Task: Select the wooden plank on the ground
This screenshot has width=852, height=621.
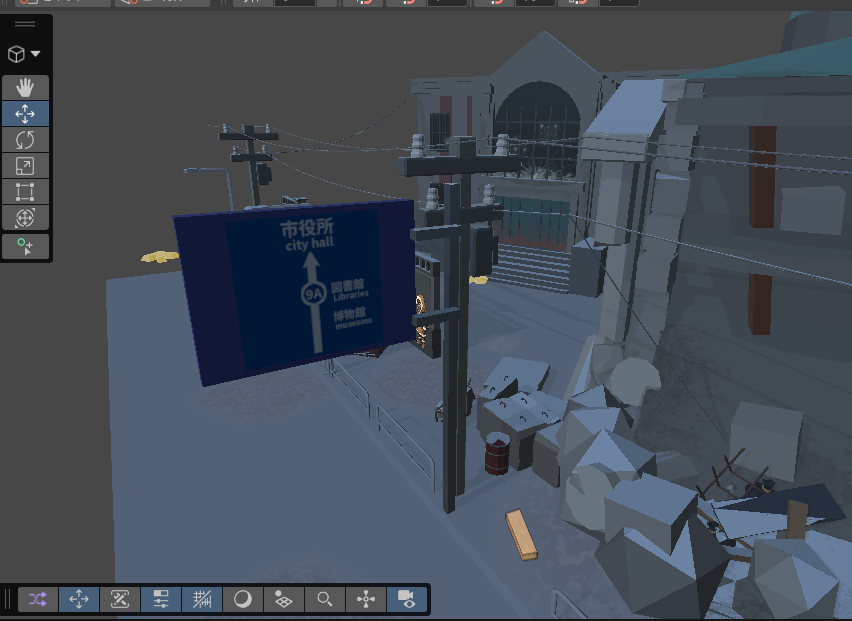Action: point(522,535)
